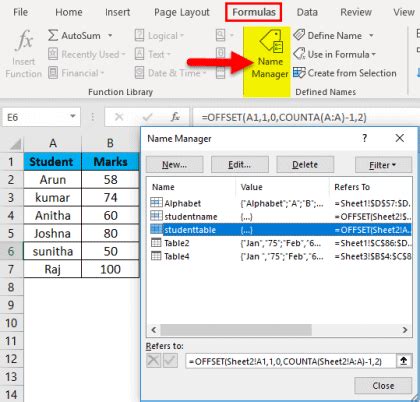The width and height of the screenshot is (420, 402).
Task: Click formula bar enter checkmark icon
Action: [x=147, y=117]
